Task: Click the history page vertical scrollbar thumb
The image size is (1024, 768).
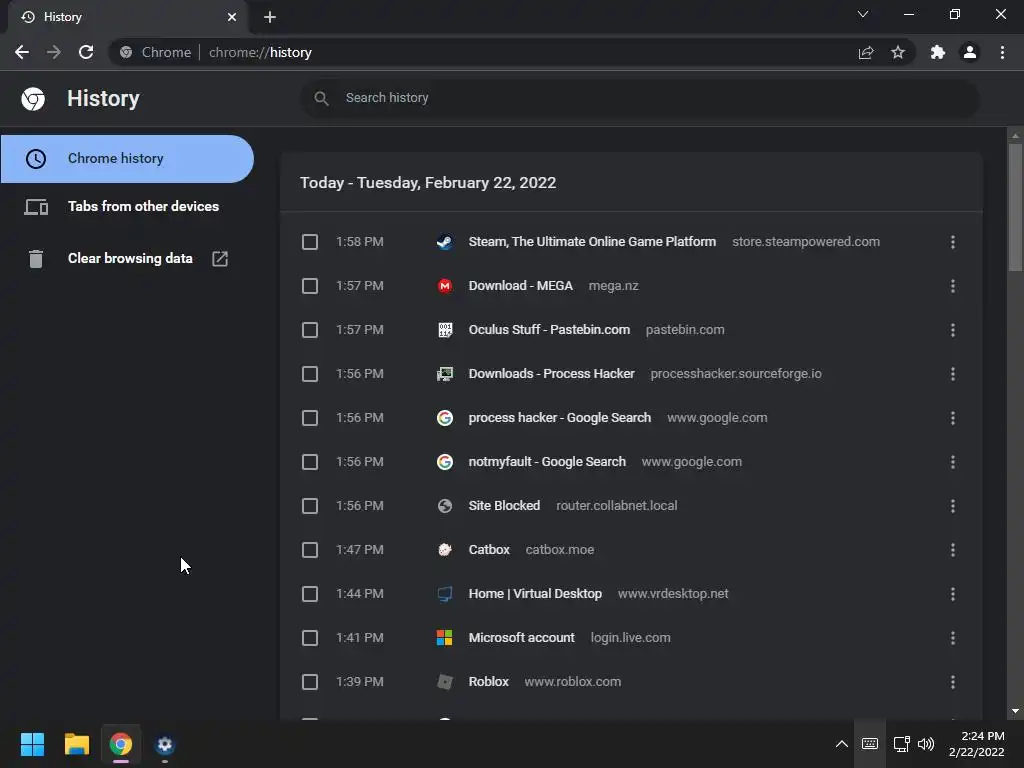Action: (x=1015, y=206)
